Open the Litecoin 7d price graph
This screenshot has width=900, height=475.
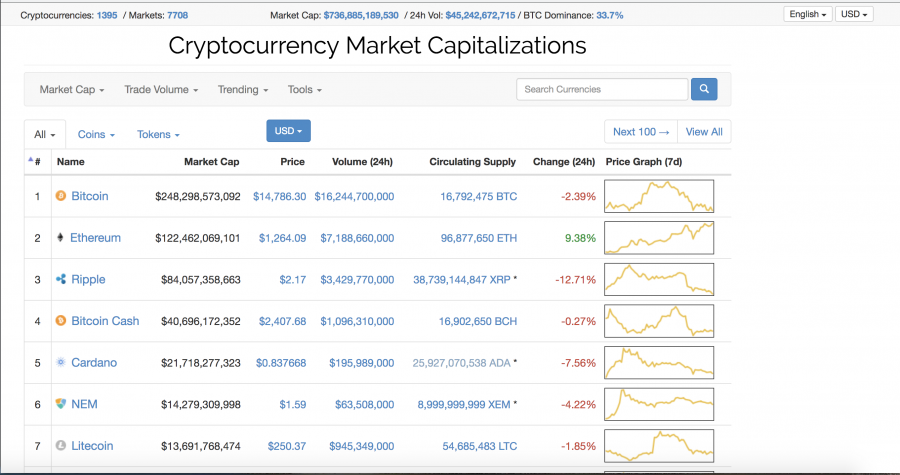coord(659,446)
